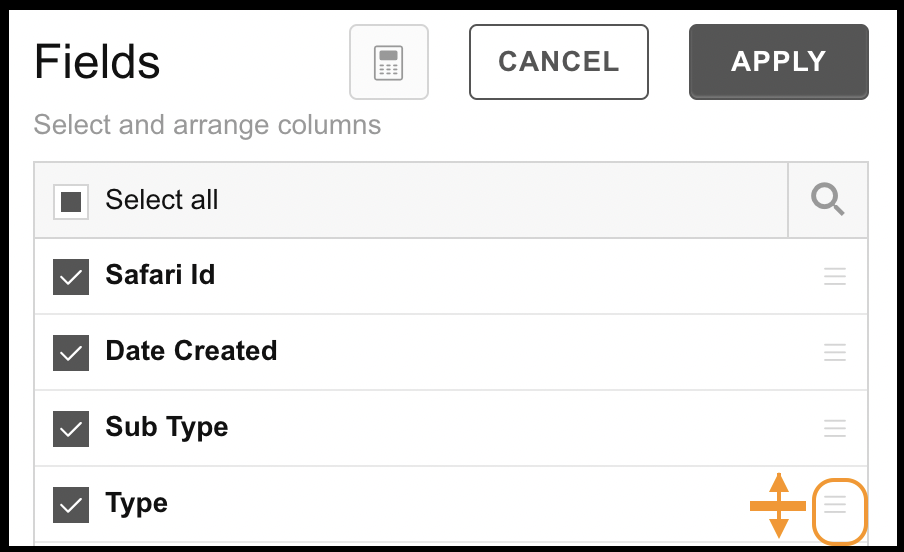Select the Safari Id field label
The height and width of the screenshot is (552, 904).
[x=160, y=275]
